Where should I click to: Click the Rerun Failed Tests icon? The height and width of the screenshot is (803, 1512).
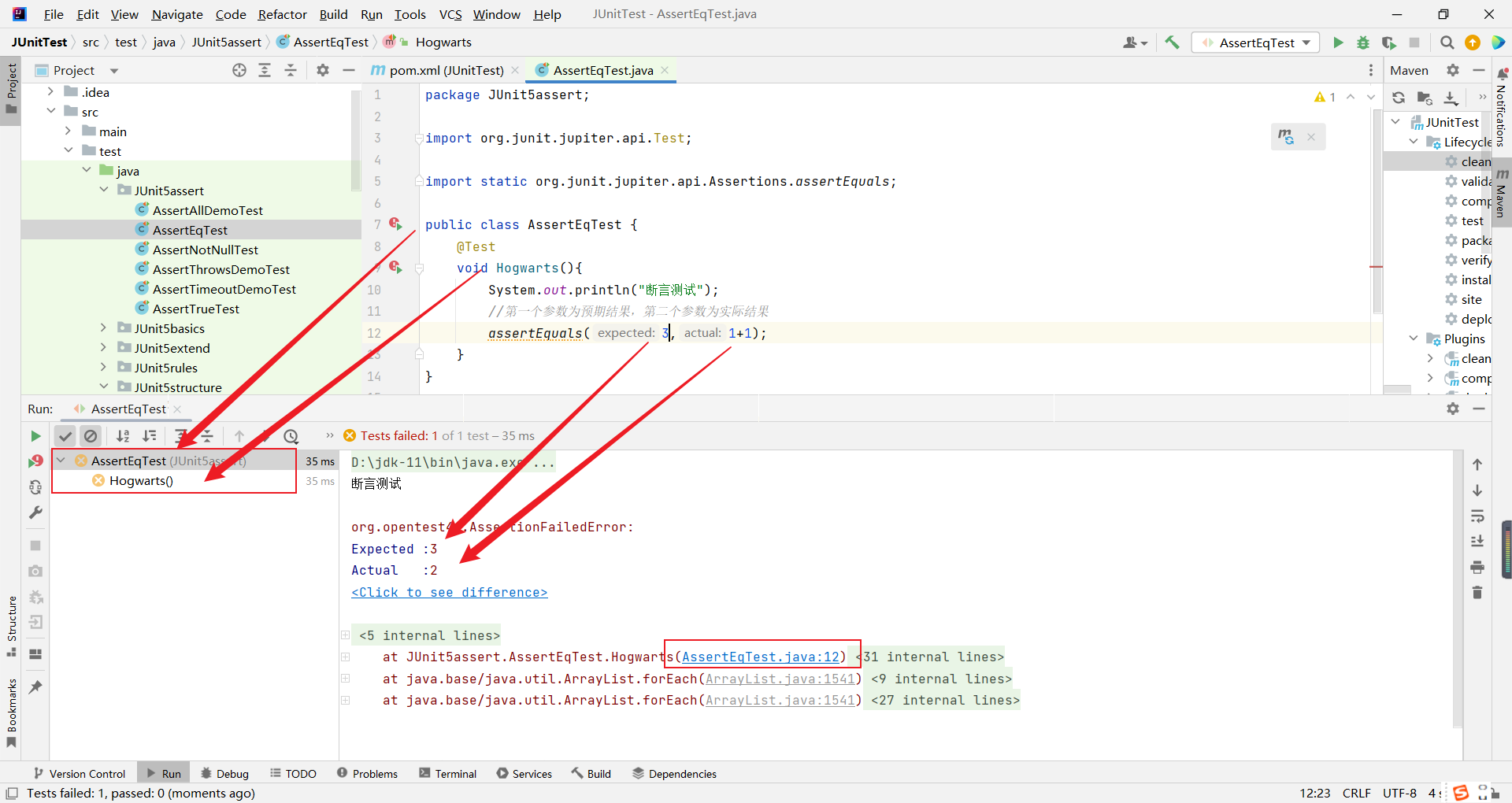tap(35, 461)
